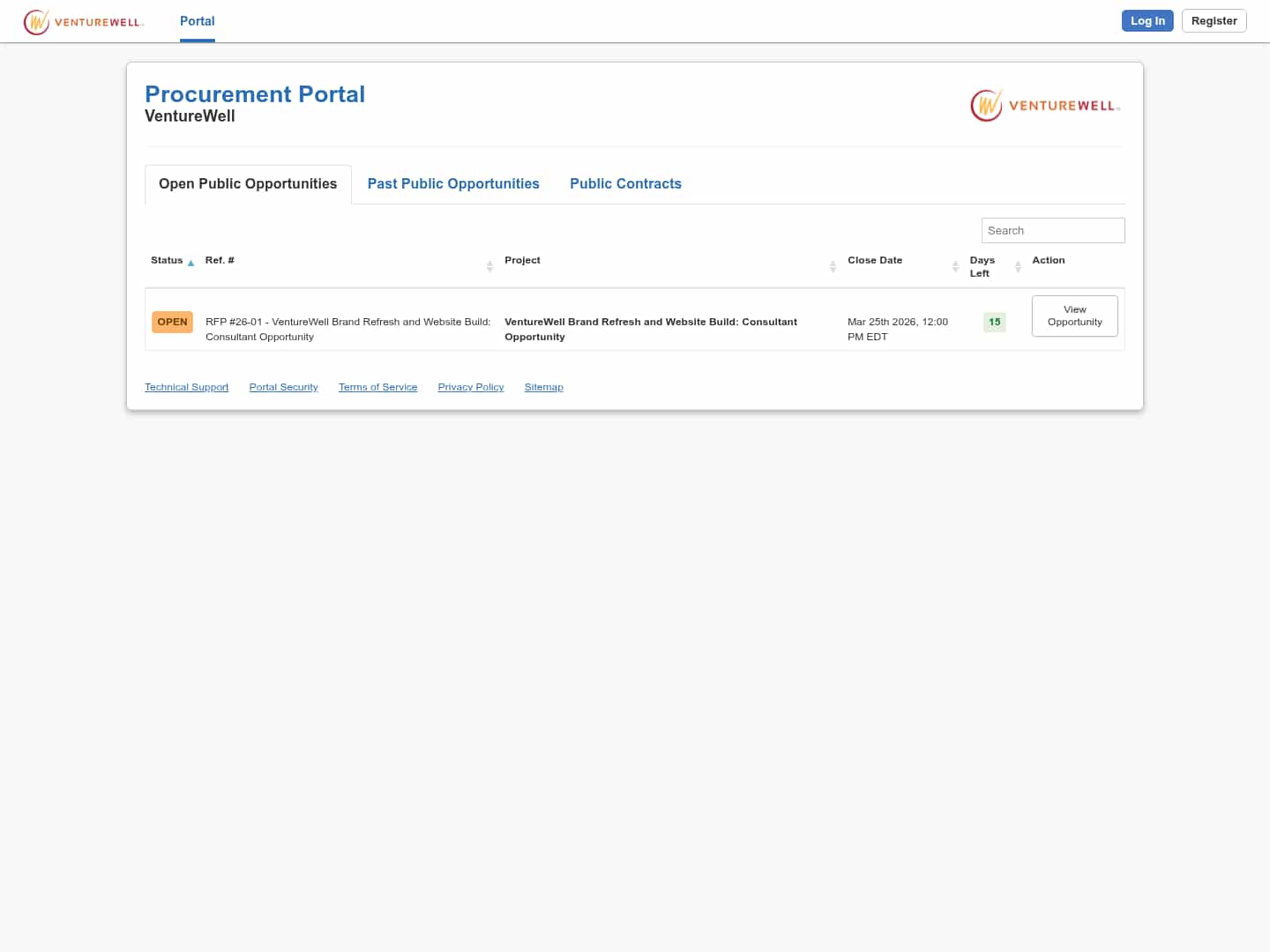Click the Portal Security link
Viewport: 1270px width, 952px height.
tap(283, 386)
